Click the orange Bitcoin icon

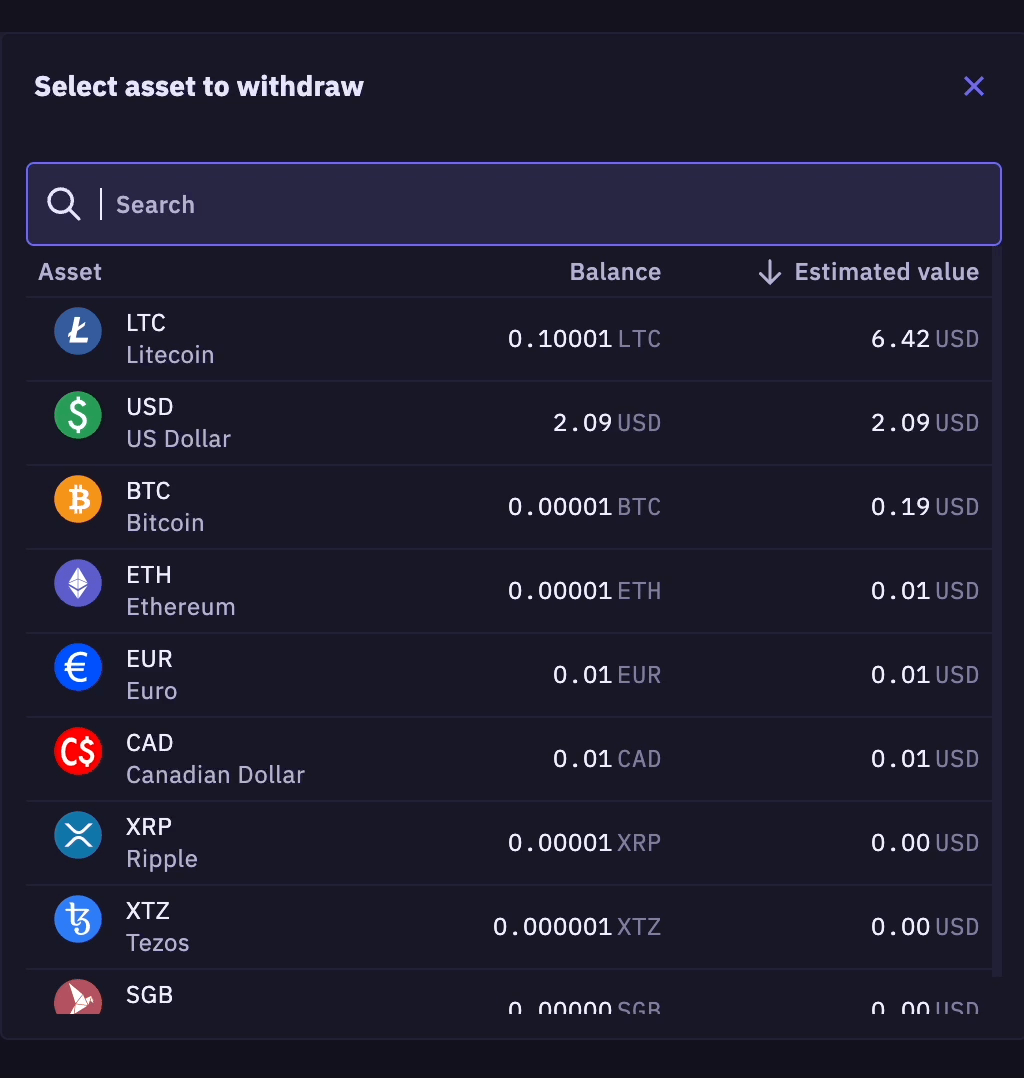coord(78,499)
